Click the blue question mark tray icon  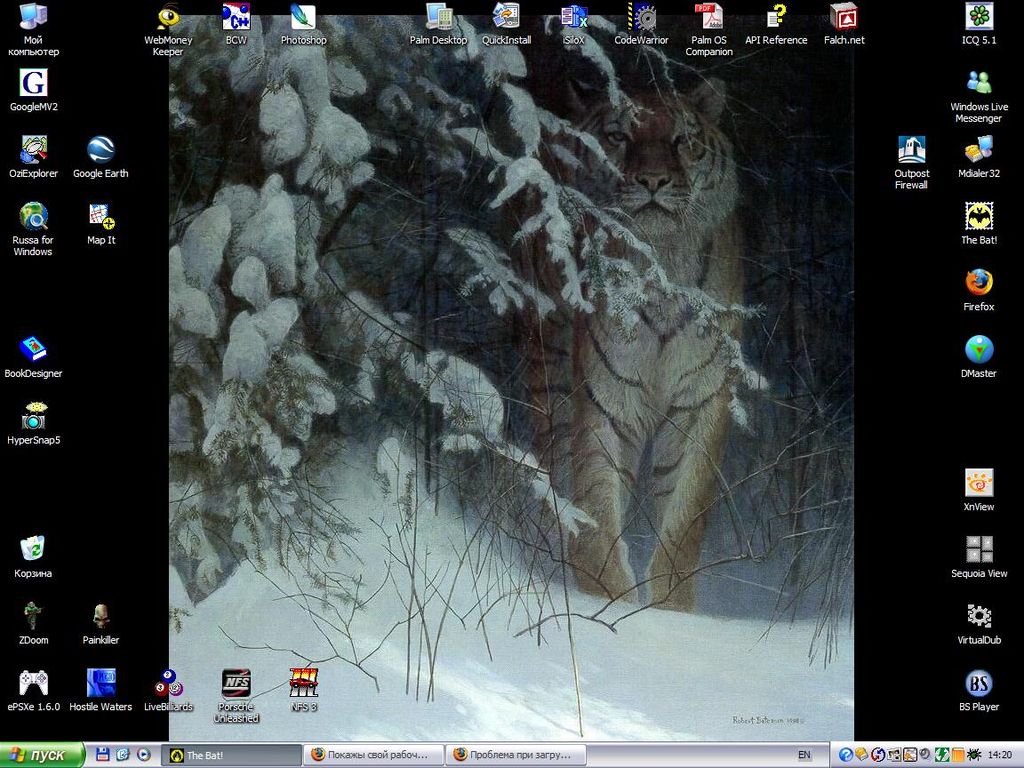[x=845, y=756]
